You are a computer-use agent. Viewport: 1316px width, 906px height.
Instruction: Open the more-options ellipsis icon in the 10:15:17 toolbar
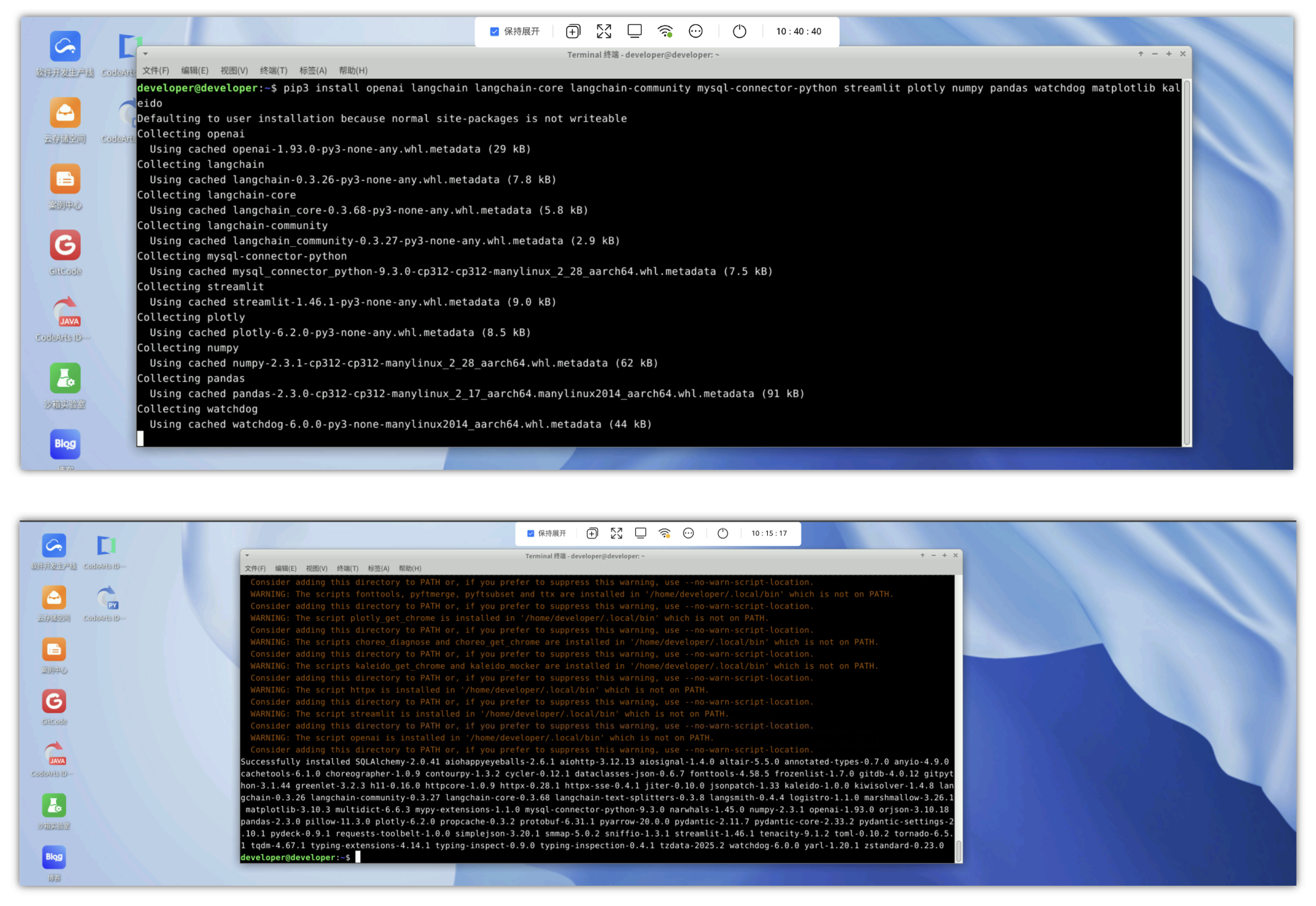(x=688, y=533)
